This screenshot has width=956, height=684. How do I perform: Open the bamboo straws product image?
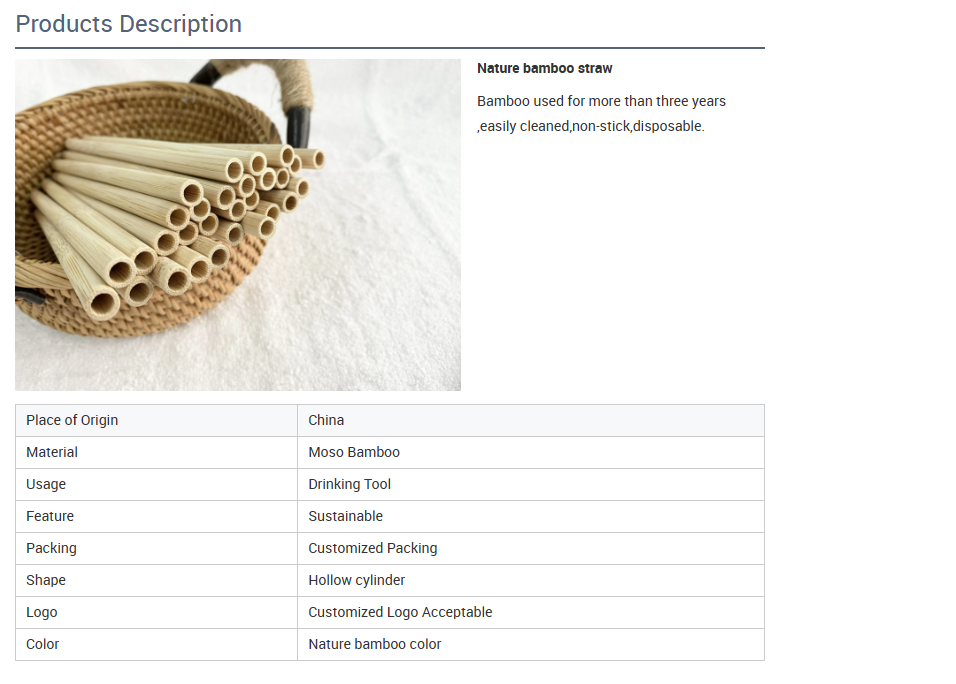point(238,225)
